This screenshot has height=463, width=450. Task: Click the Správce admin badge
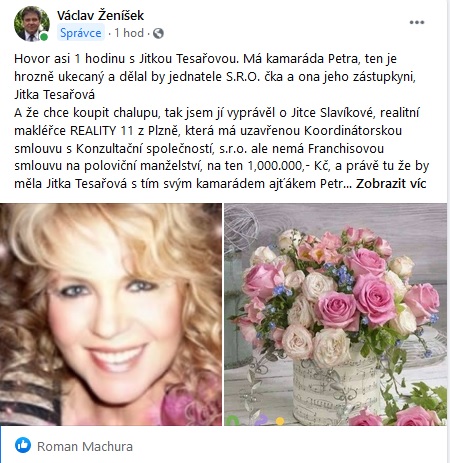click(x=81, y=33)
